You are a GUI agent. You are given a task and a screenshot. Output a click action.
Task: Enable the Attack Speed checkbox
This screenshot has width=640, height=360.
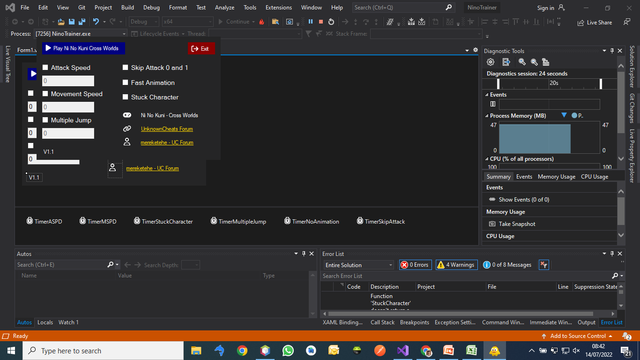[x=45, y=67]
